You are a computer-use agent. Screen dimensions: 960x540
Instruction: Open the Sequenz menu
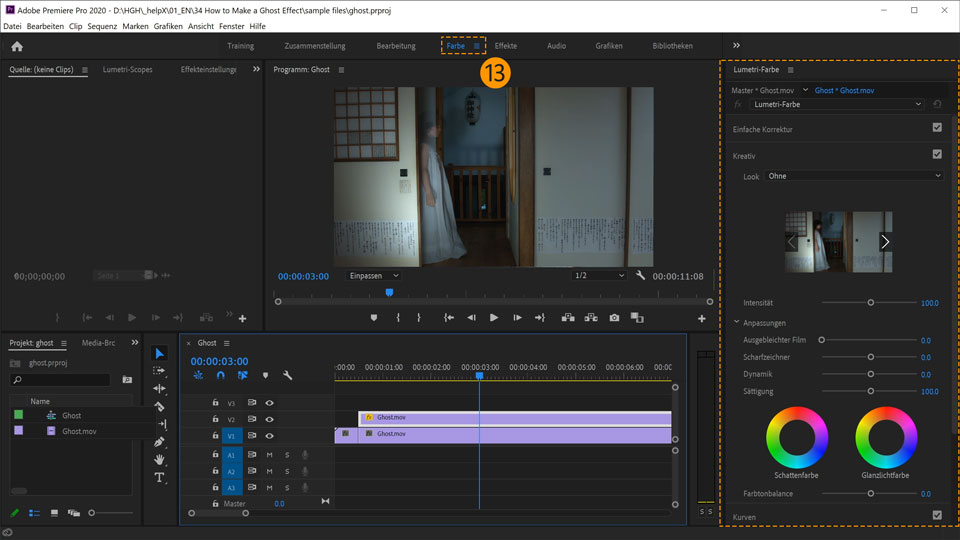tap(102, 26)
